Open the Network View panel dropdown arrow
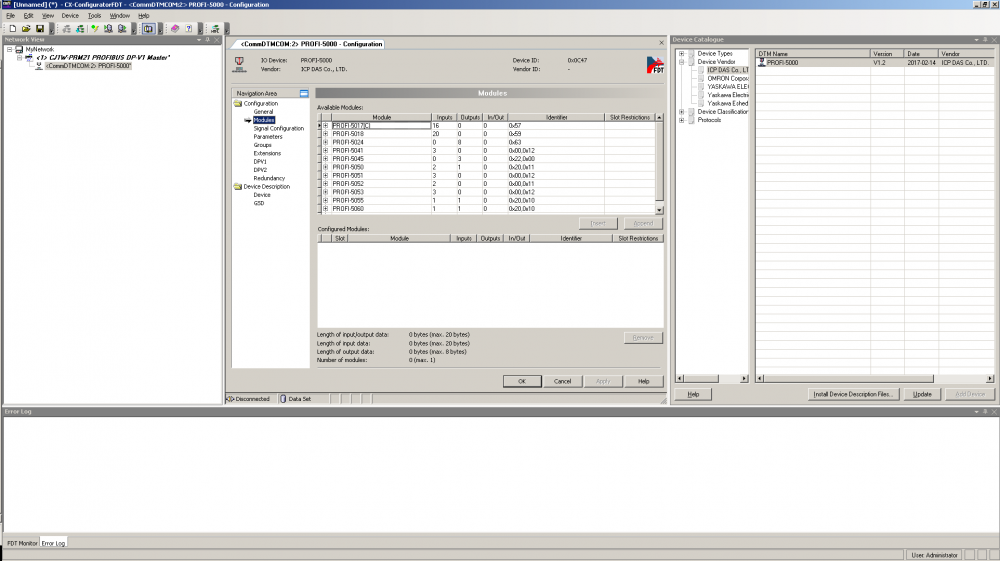Screen dimensions: 1000x561 pos(198,40)
